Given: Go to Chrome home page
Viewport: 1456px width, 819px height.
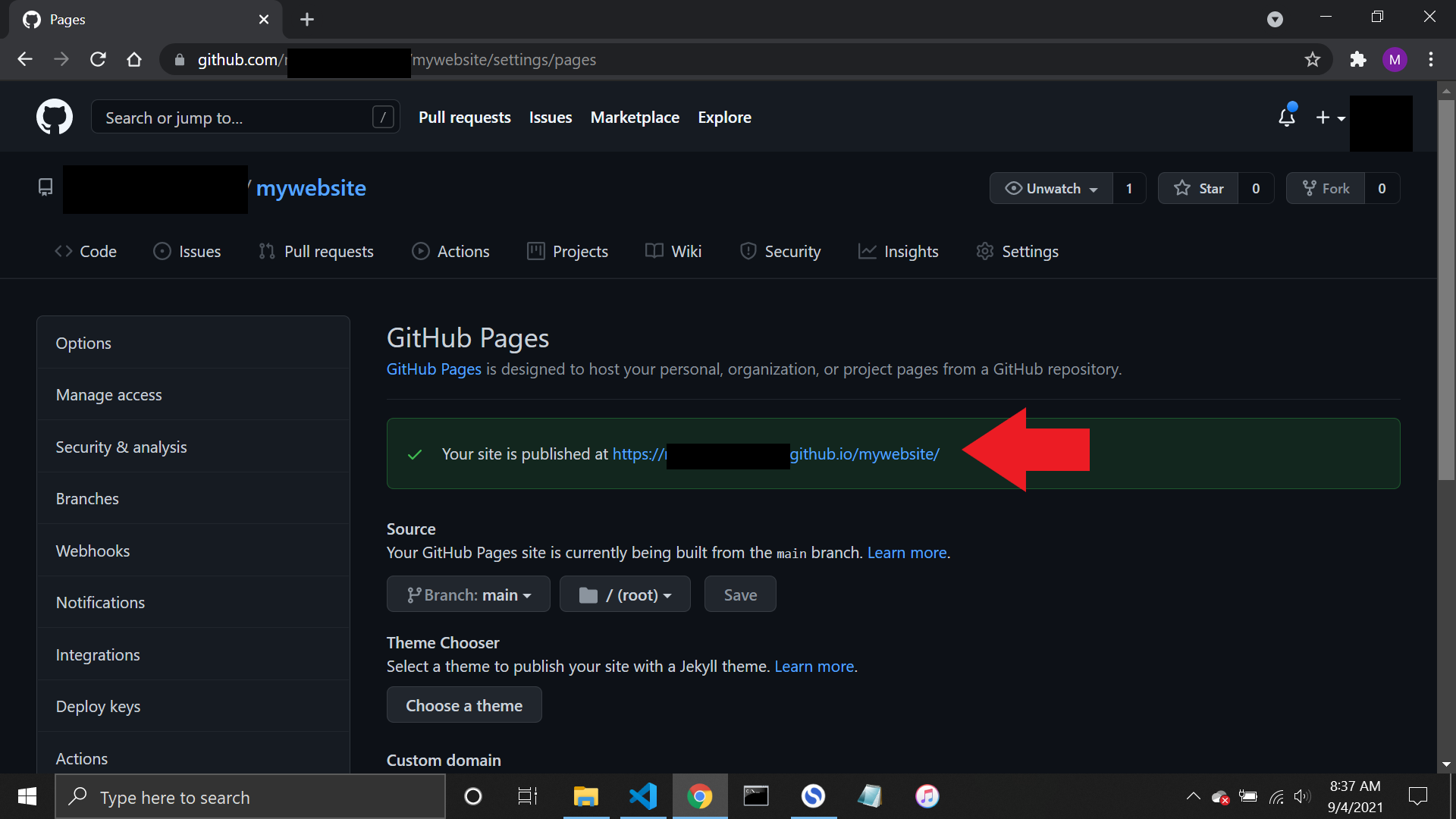Looking at the screenshot, I should coord(134,59).
